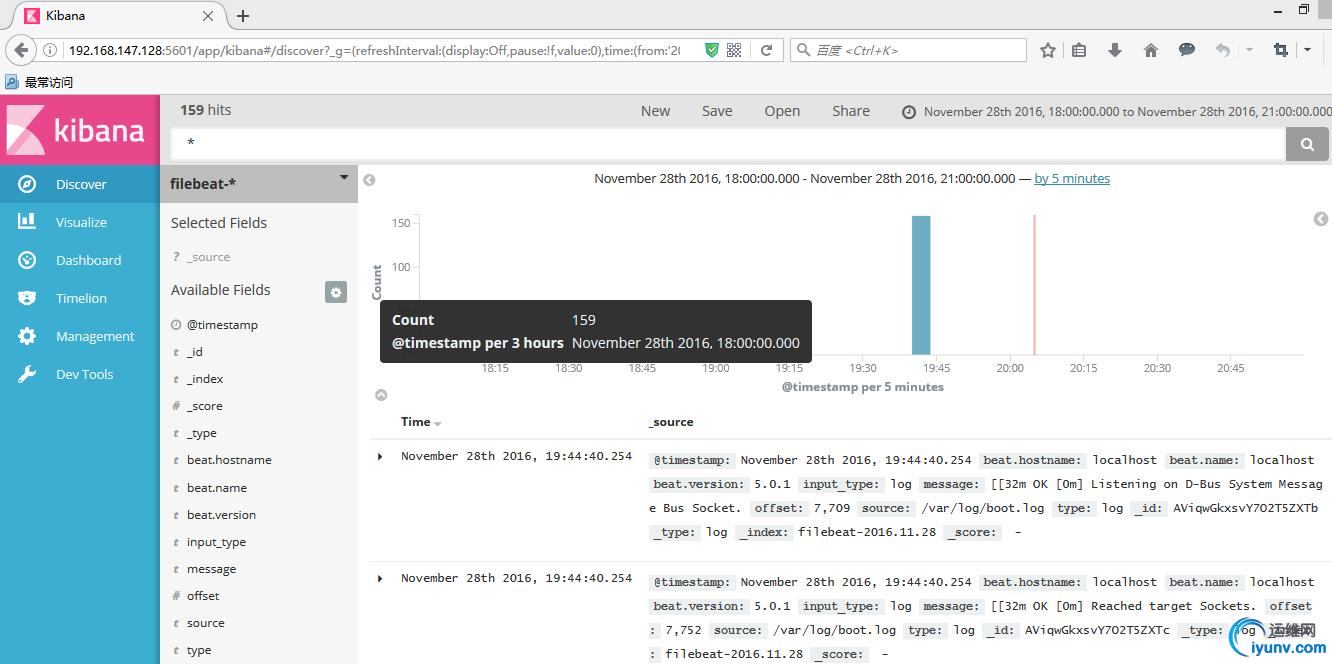Click the QR code icon in address bar

[734, 50]
